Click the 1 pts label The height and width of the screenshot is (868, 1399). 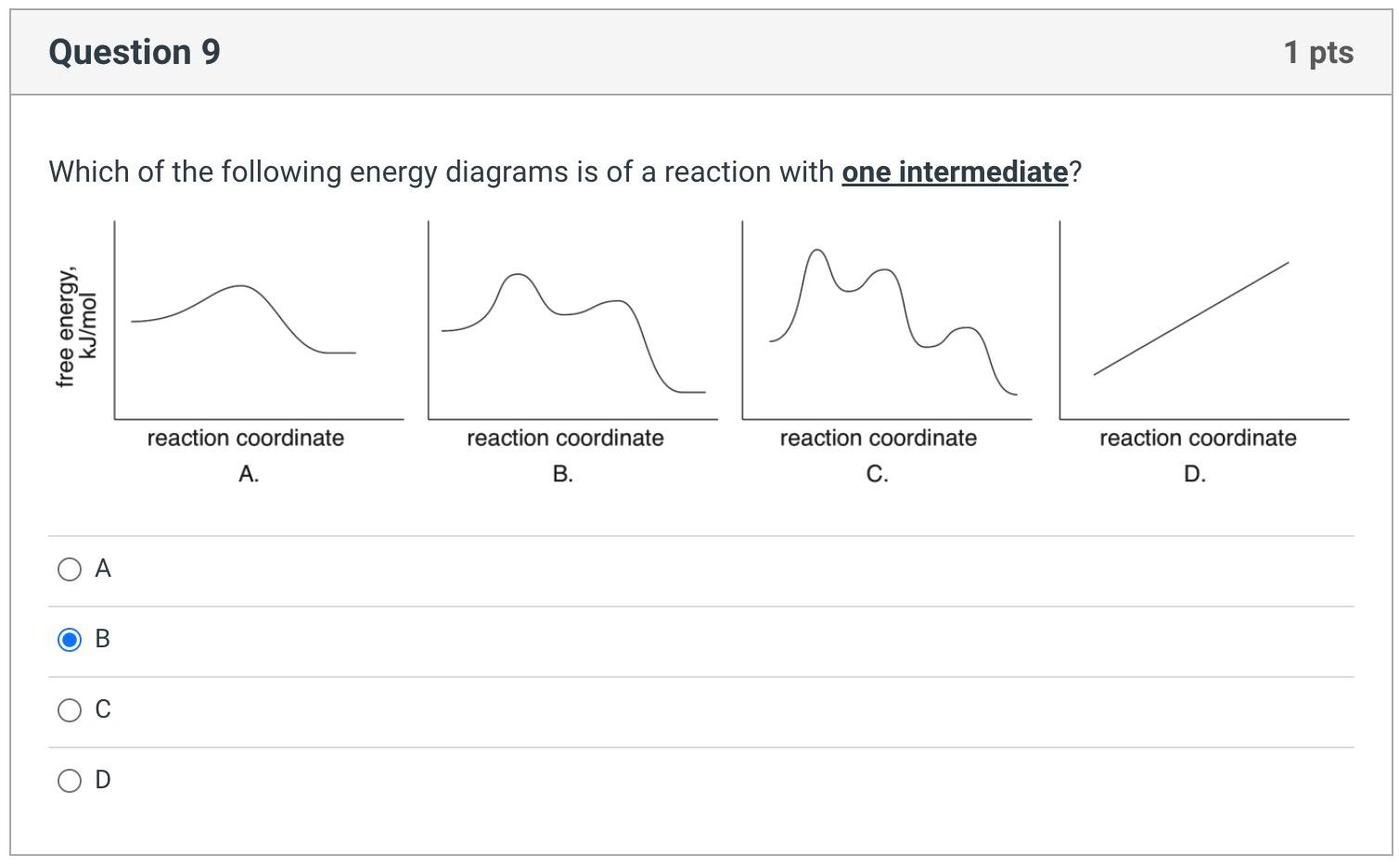pos(1317,52)
